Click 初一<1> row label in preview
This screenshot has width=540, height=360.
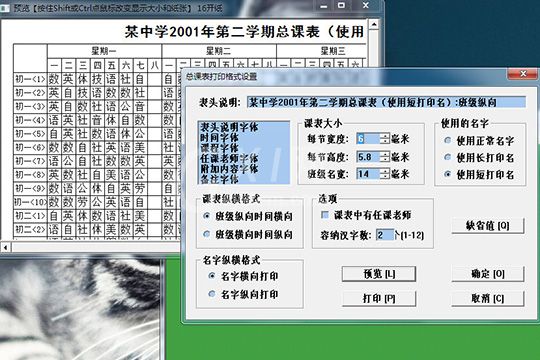[x=30, y=79]
